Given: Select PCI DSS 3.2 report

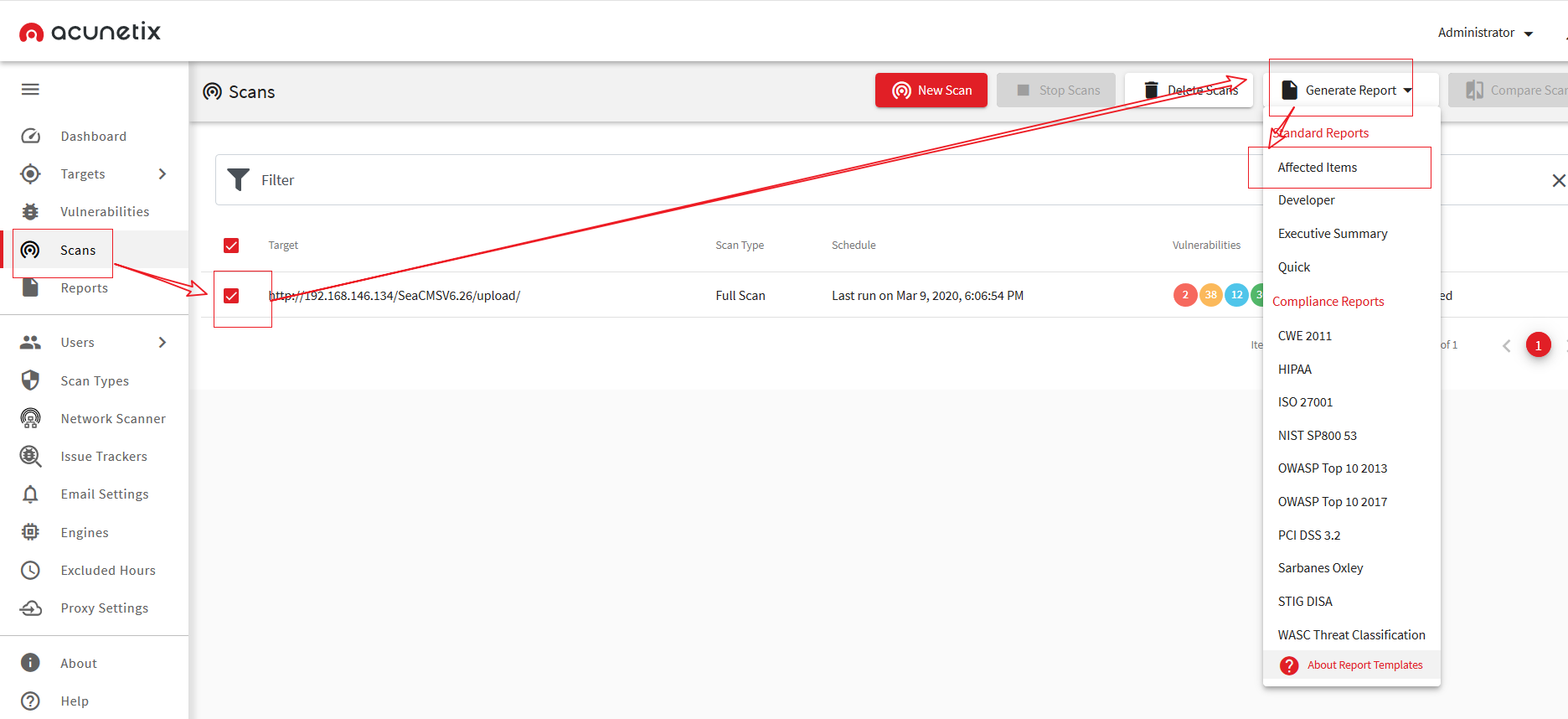Looking at the screenshot, I should [1308, 535].
